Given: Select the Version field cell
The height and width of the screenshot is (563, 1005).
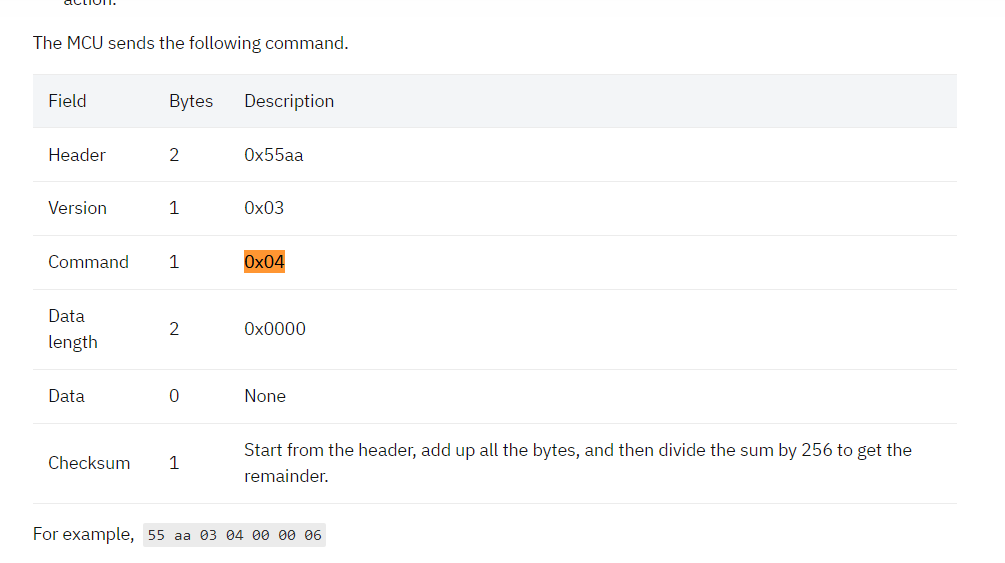Looking at the screenshot, I should click(x=78, y=208).
